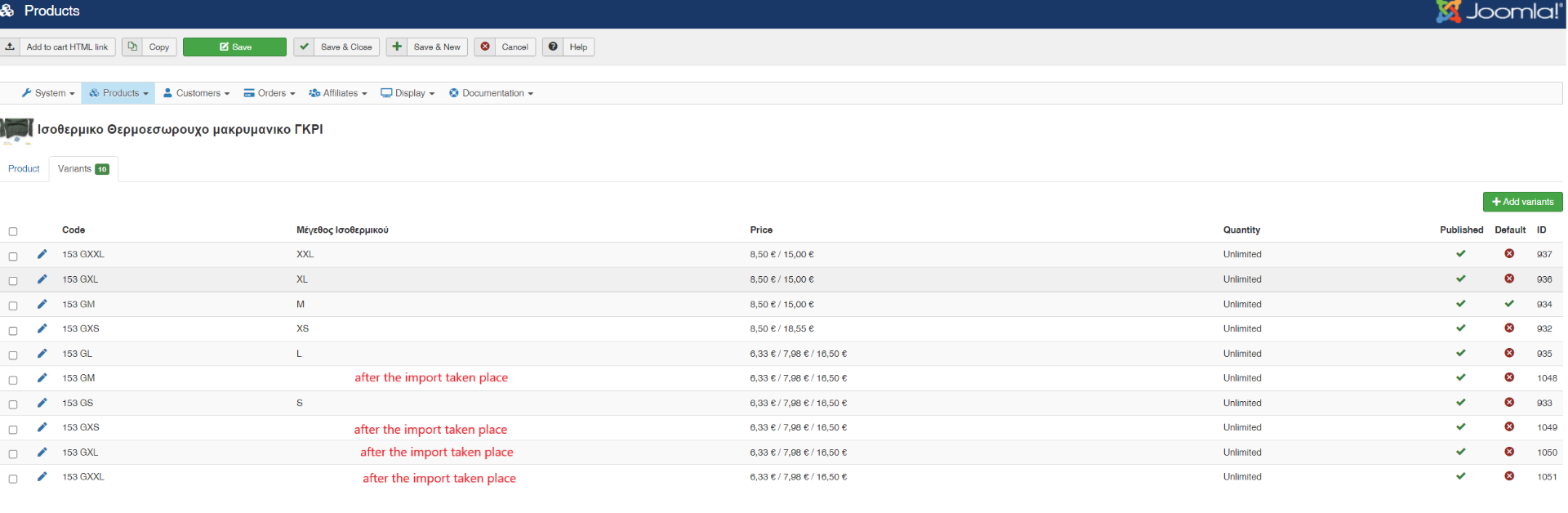Image resolution: width=1568 pixels, height=513 pixels.
Task: Click the green Add variants button
Action: (1522, 202)
